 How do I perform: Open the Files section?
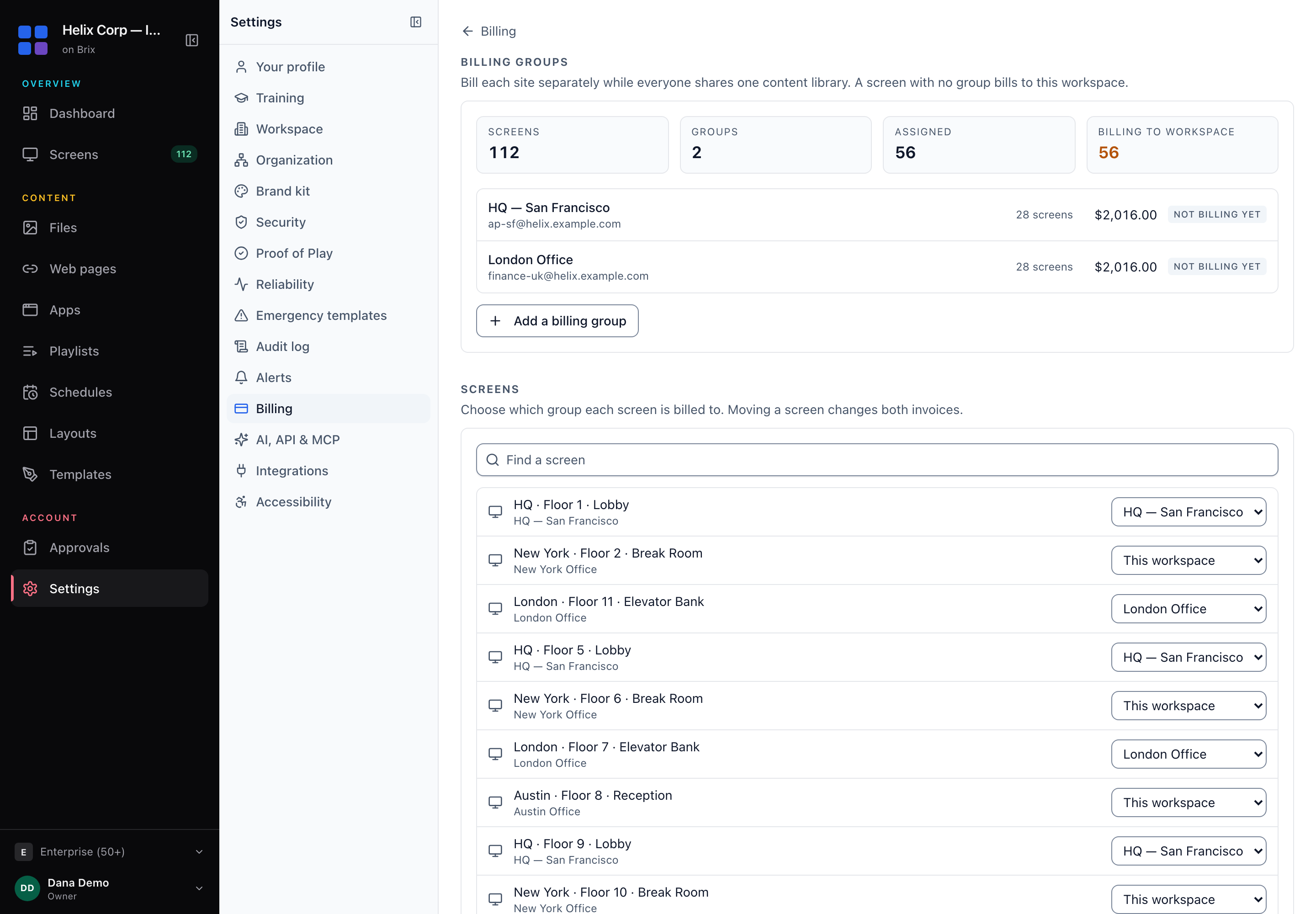[x=109, y=227]
